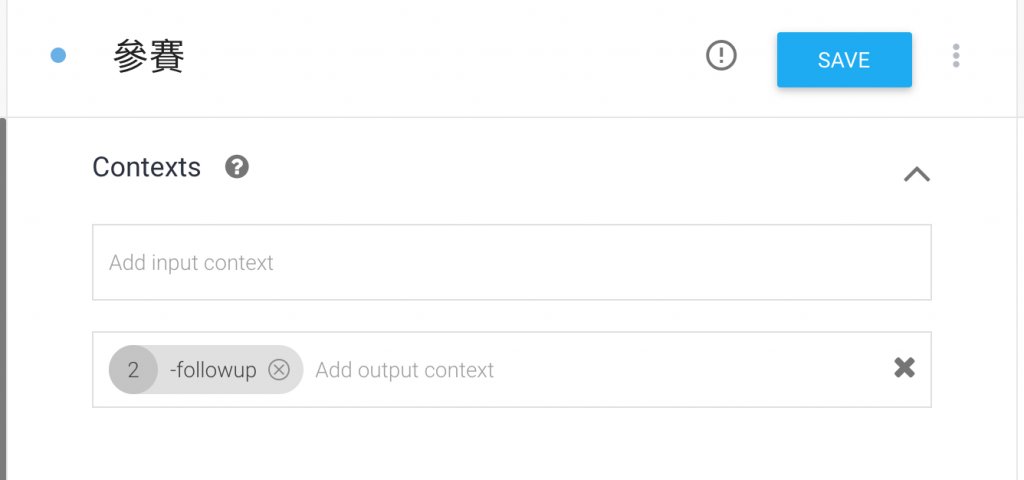
Task: Remove the -followup context chip
Action: coord(279,370)
